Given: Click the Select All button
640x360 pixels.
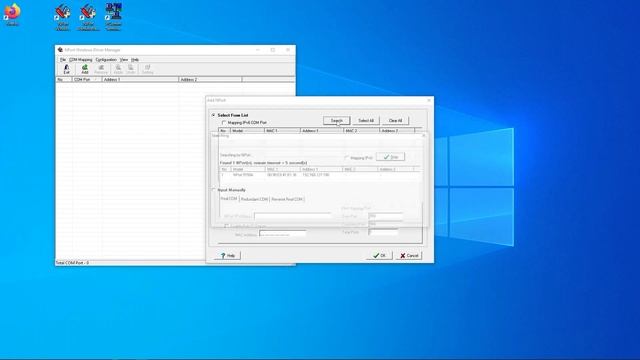Looking at the screenshot, I should click(366, 120).
